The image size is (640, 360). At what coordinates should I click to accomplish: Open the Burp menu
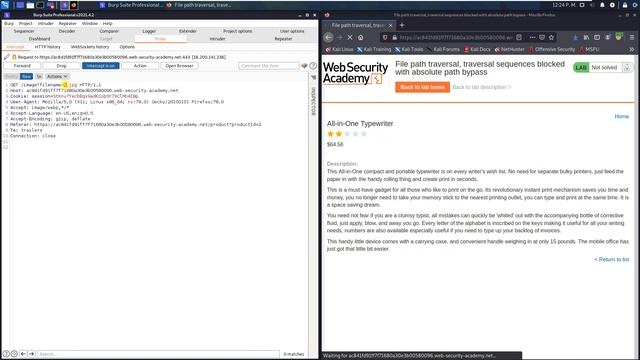click(9, 24)
